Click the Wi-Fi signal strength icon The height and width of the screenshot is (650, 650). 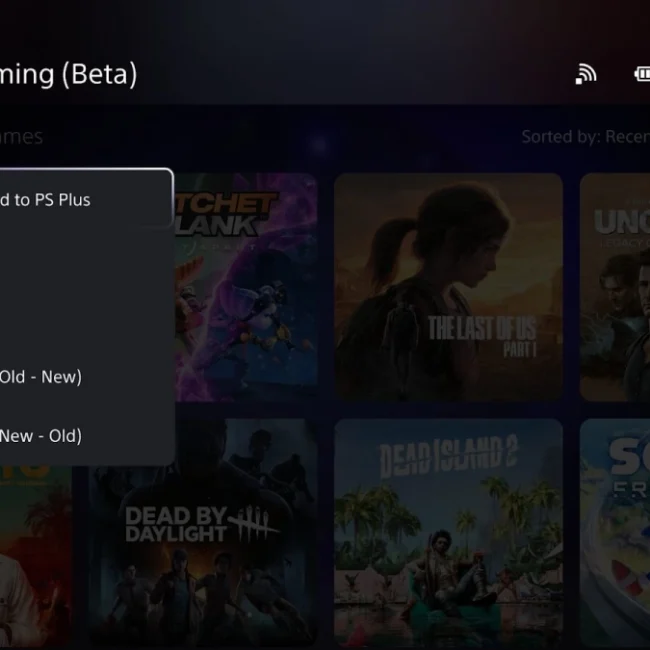[586, 75]
